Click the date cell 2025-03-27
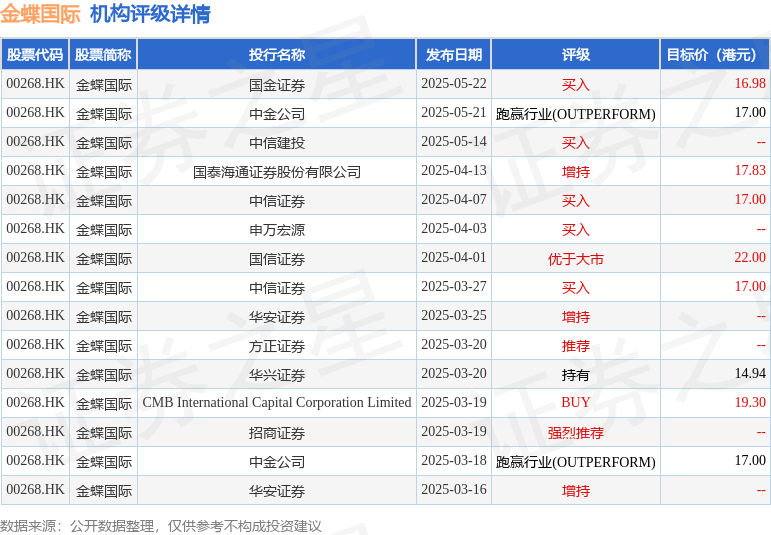Image resolution: width=771 pixels, height=535 pixels. [454, 287]
